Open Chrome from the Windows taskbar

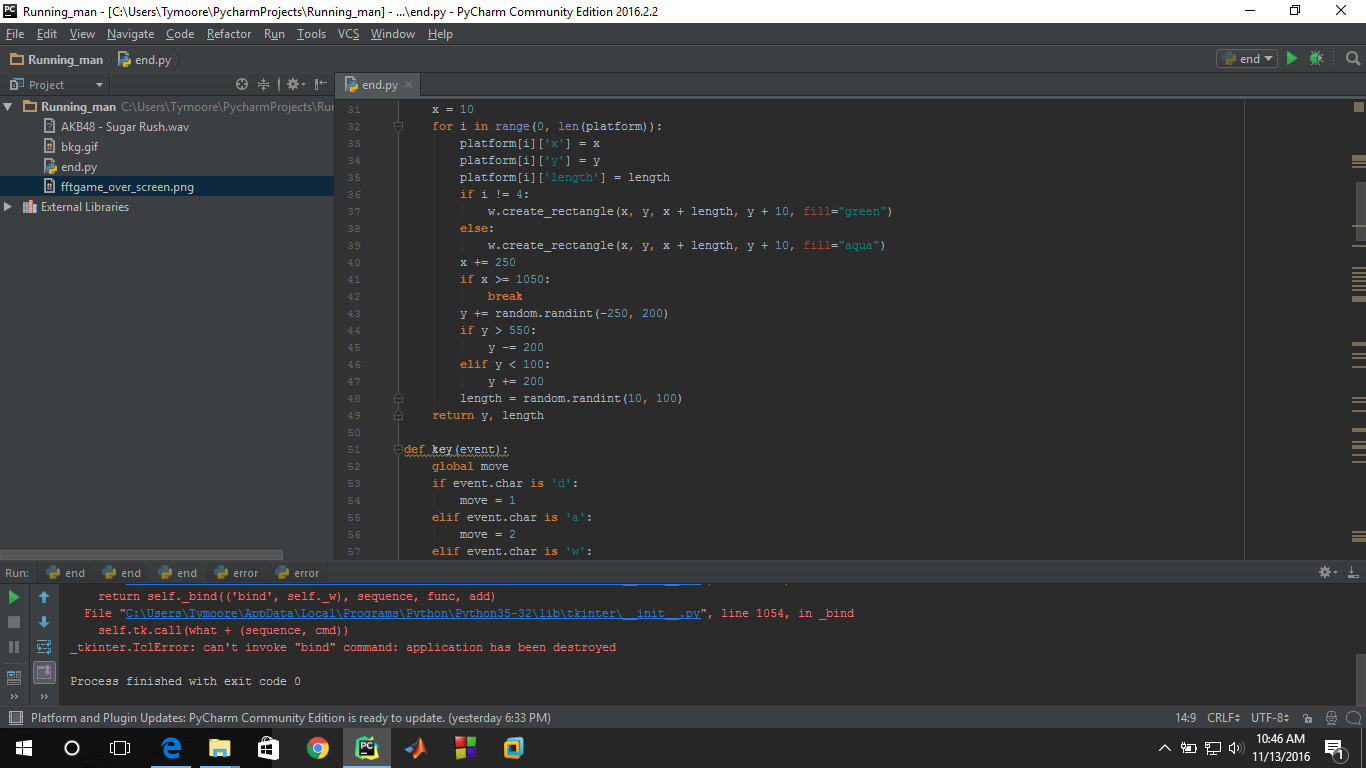tap(318, 748)
